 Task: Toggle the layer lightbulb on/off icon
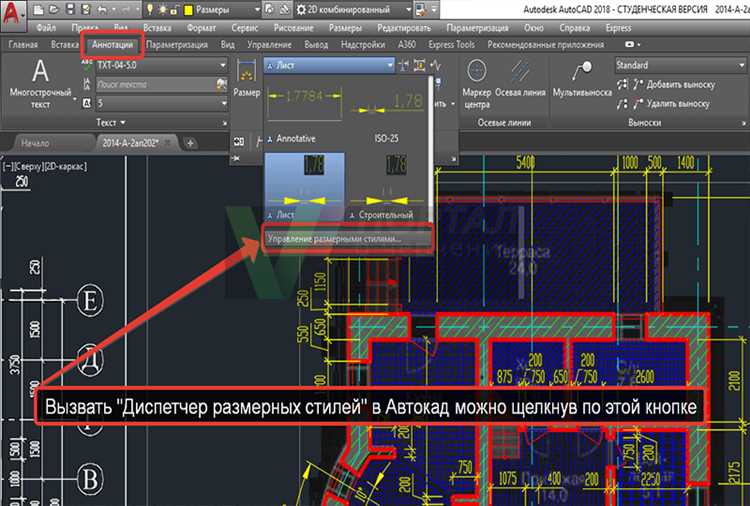coord(150,9)
